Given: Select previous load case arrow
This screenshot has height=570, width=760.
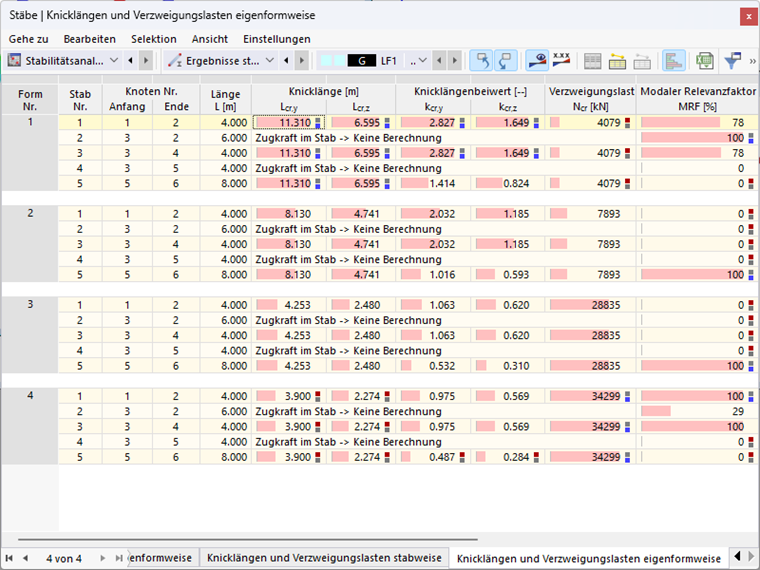Looking at the screenshot, I should (x=440, y=61).
